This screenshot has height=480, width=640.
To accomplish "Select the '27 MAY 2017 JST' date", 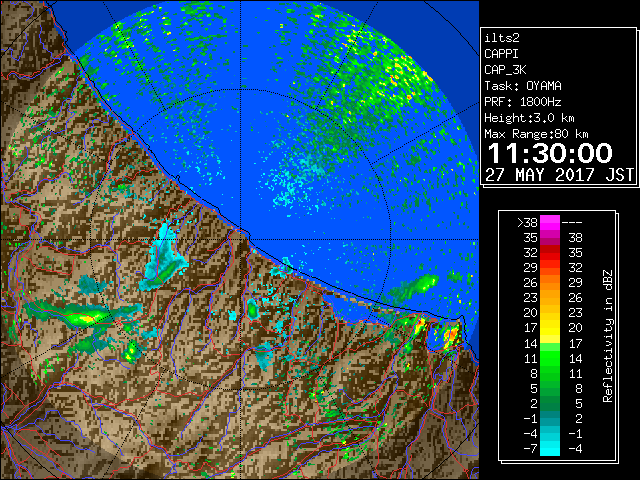I will [559, 175].
